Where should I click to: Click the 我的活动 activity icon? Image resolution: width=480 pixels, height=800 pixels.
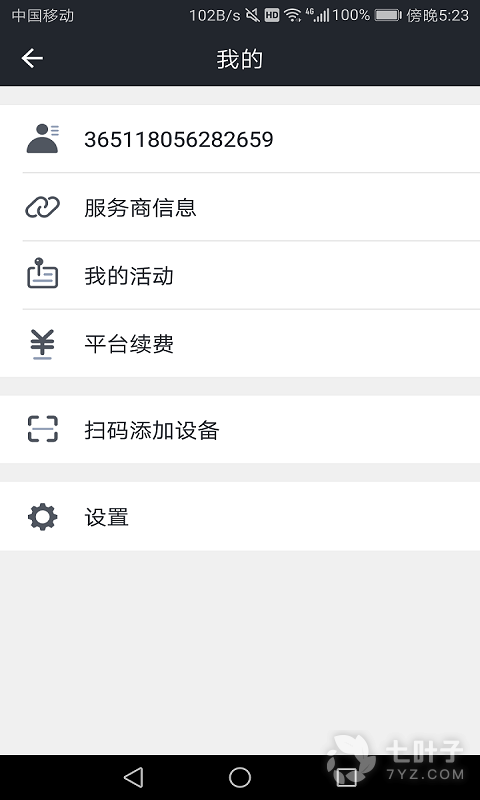pos(42,273)
